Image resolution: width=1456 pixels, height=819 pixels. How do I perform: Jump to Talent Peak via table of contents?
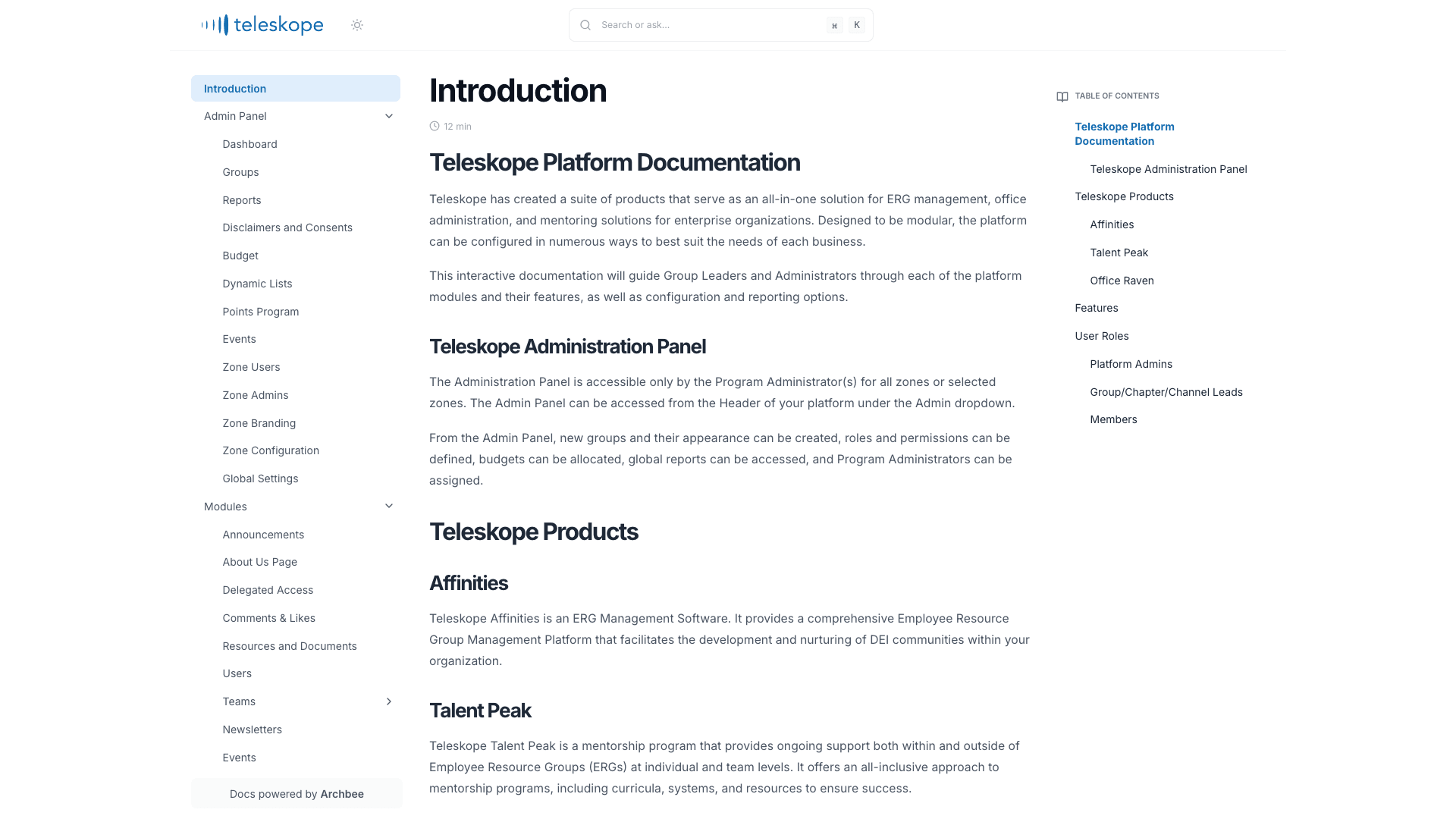point(1119,253)
